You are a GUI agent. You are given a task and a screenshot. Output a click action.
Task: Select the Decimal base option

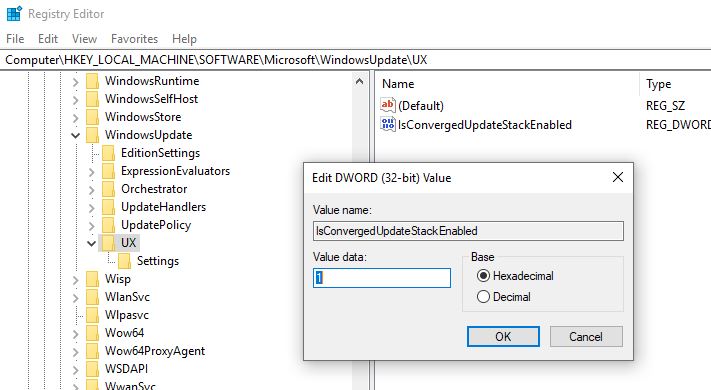pyautogui.click(x=504, y=297)
